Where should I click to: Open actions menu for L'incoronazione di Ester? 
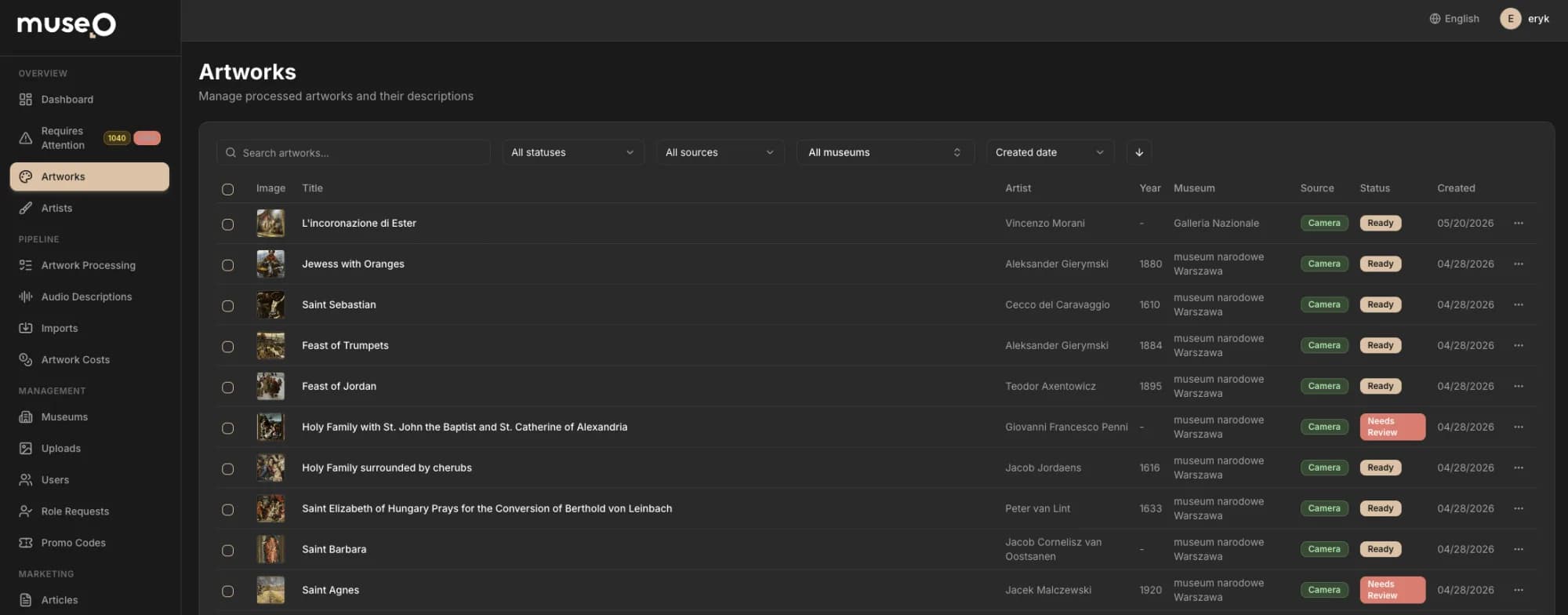[x=1519, y=224]
